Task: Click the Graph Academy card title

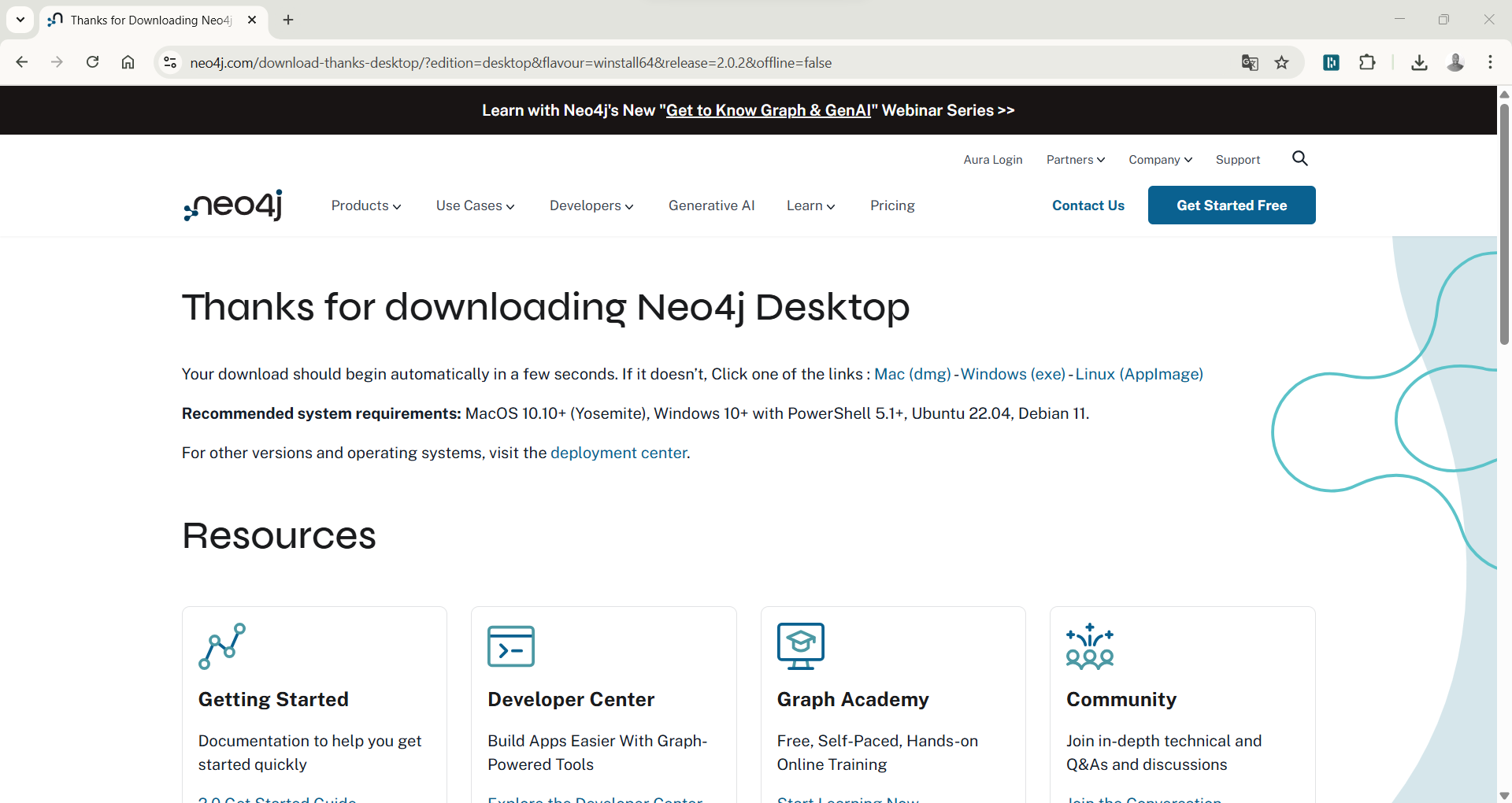Action: point(853,699)
